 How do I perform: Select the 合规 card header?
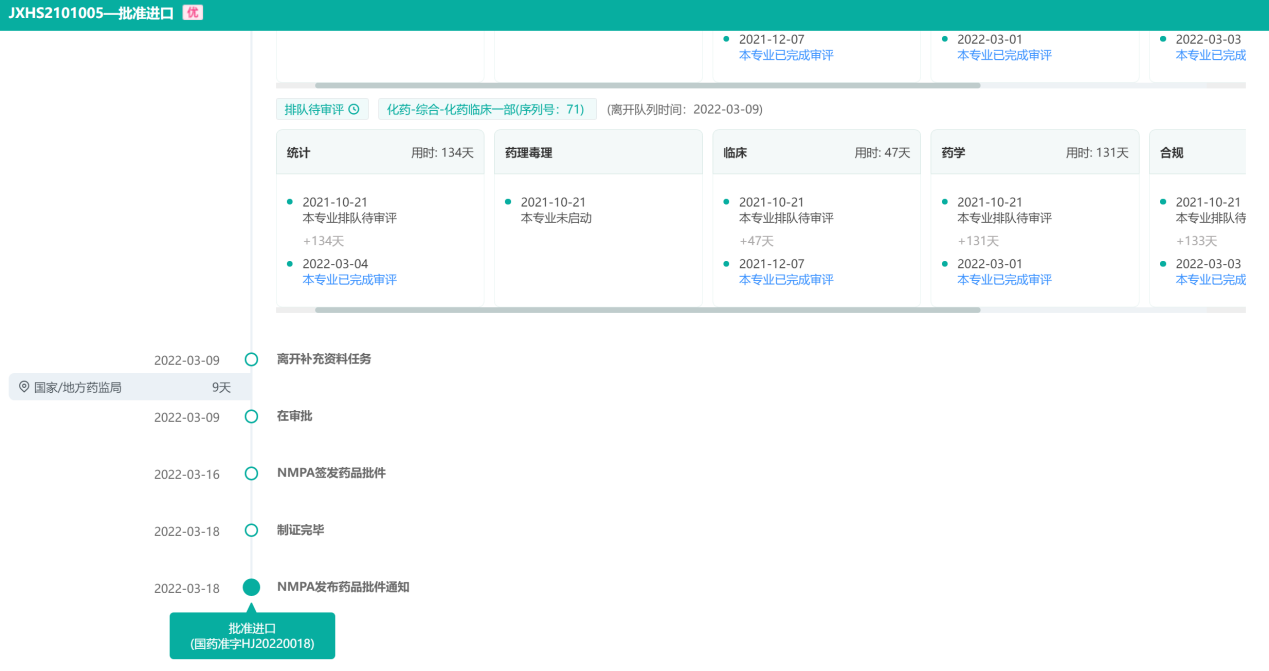coord(1198,153)
